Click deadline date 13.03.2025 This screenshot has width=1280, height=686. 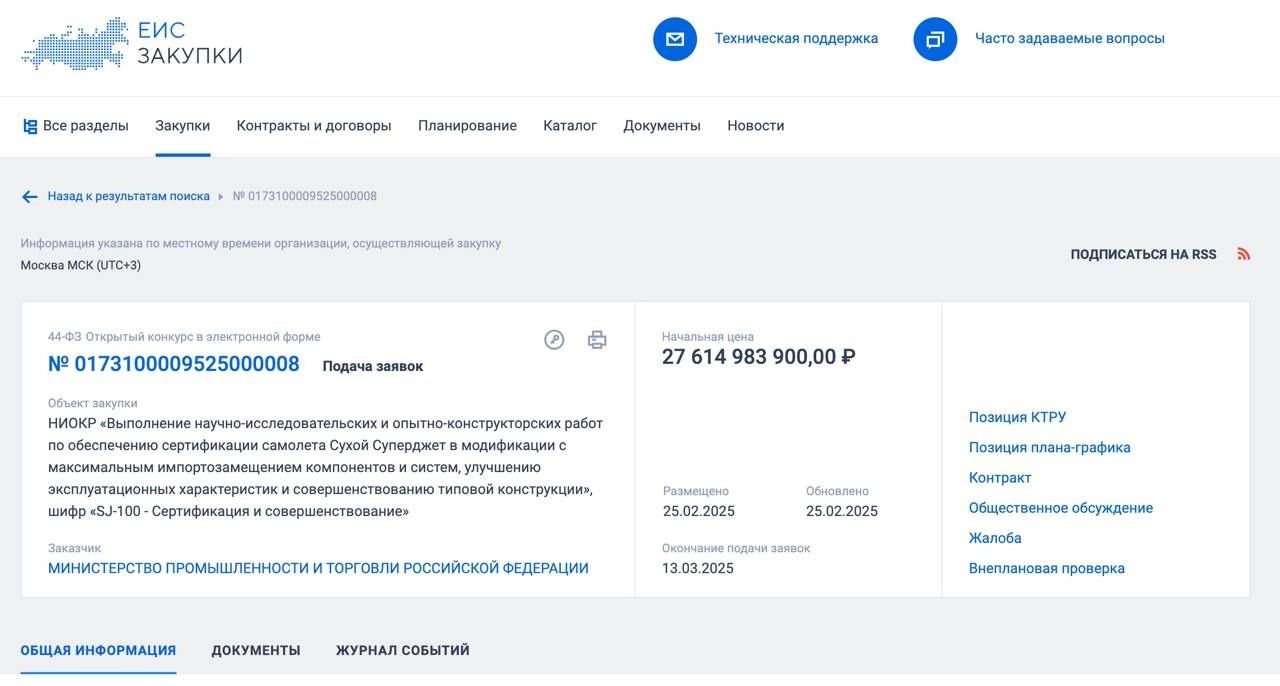pyautogui.click(x=698, y=568)
